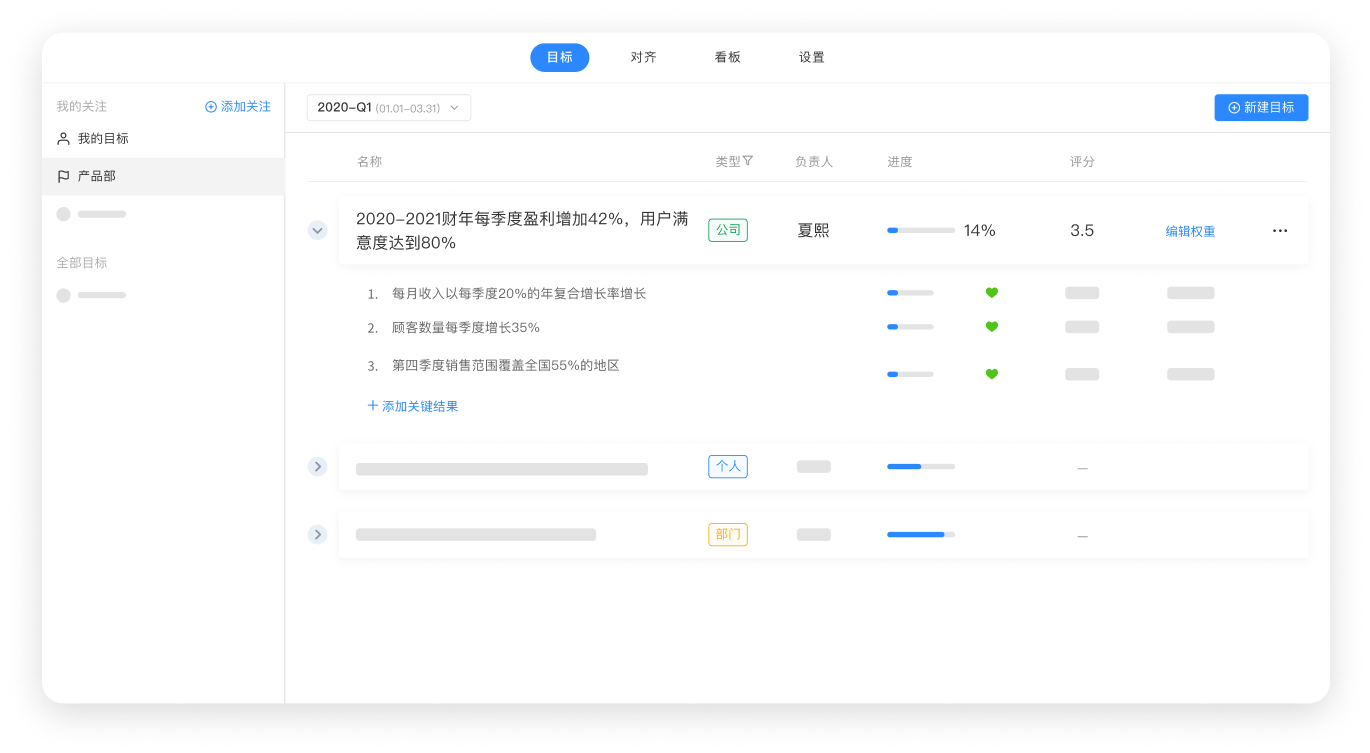
Task: Click the green heart beside 顾客数量每季度增长35%
Action: coord(991,326)
